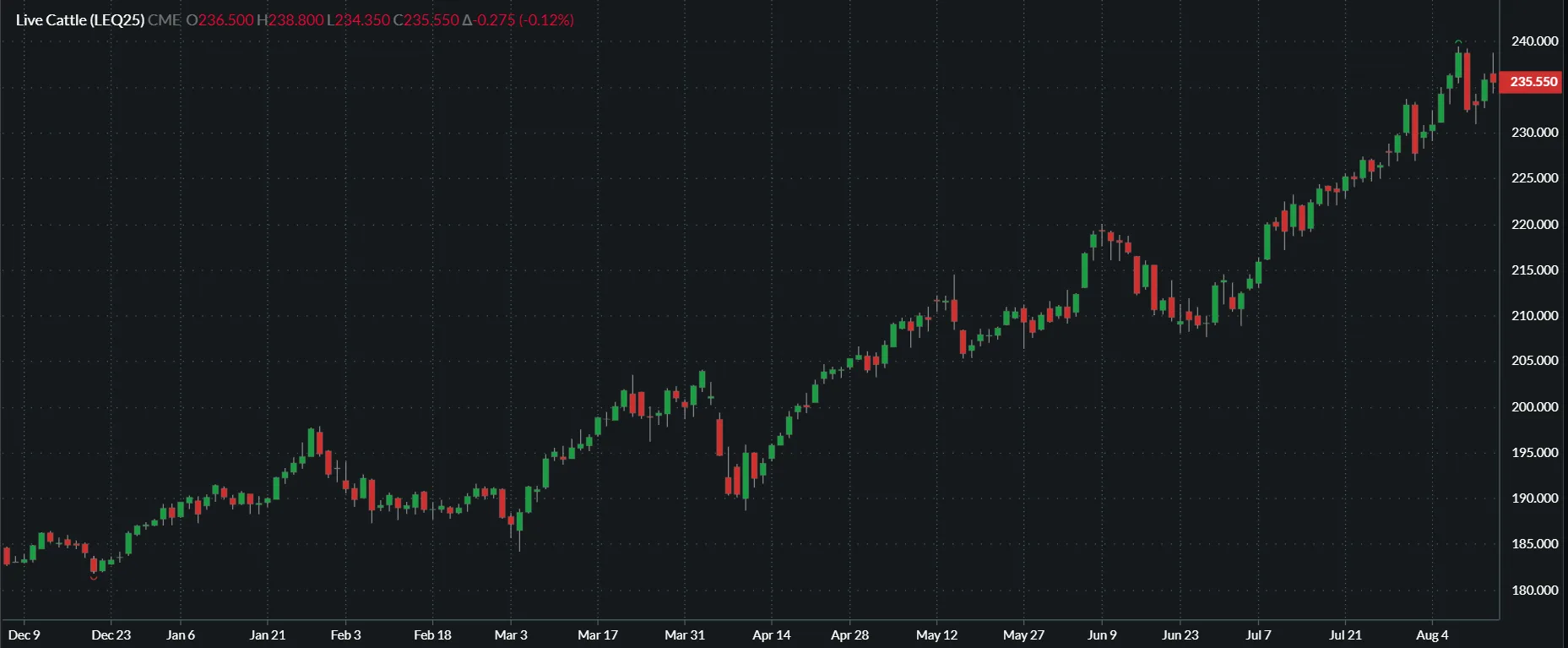The image size is (1568, 648).
Task: Click the May 12 date on the time axis
Action: coord(936,635)
